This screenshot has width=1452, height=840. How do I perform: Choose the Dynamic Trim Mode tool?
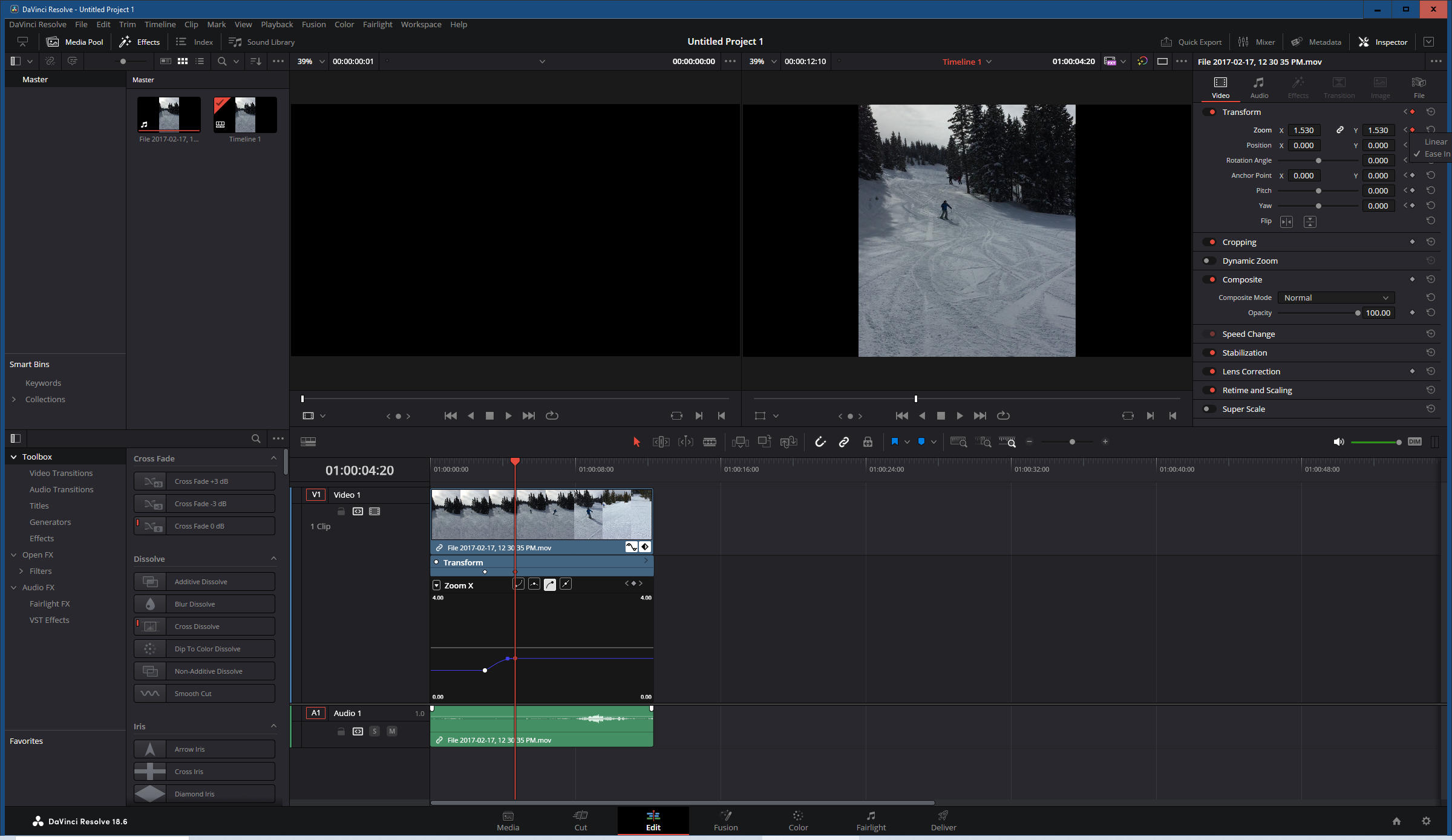[685, 442]
